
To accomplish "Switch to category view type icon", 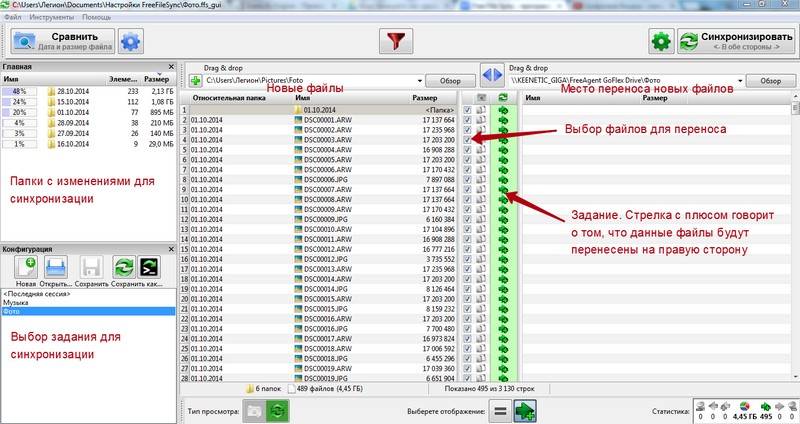I will [x=254, y=411].
